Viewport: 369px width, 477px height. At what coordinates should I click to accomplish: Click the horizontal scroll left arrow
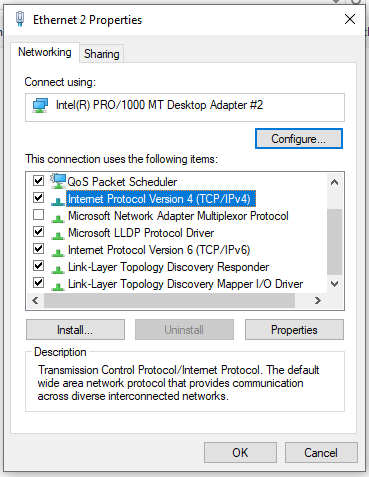pyautogui.click(x=35, y=301)
